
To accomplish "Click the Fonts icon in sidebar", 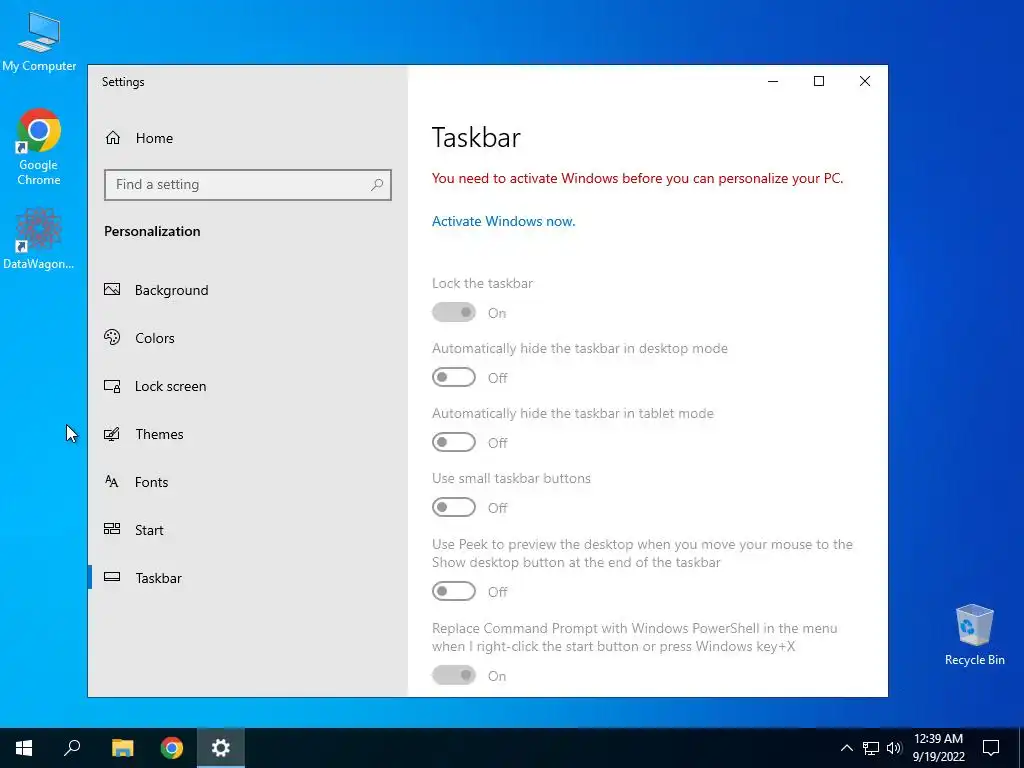I will click(x=112, y=481).
